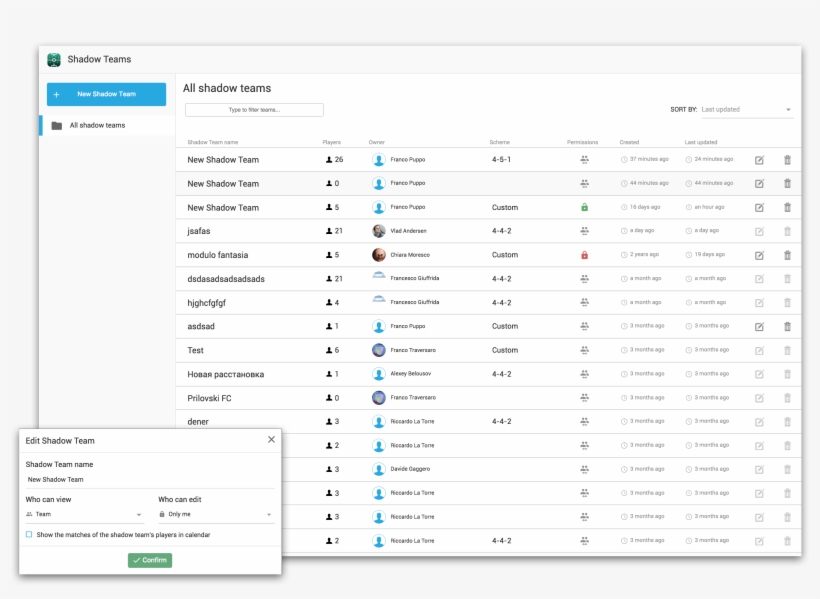820x599 pixels.
Task: Click the filter teams search field
Action: pyautogui.click(x=254, y=110)
